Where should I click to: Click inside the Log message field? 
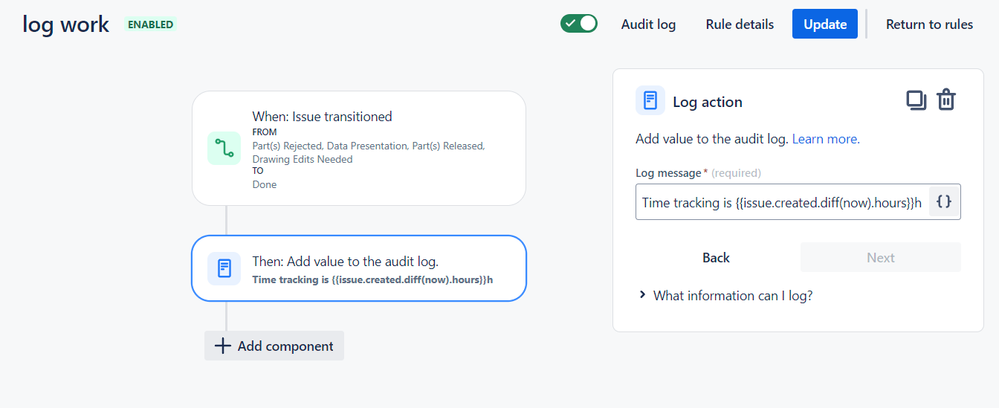click(782, 202)
